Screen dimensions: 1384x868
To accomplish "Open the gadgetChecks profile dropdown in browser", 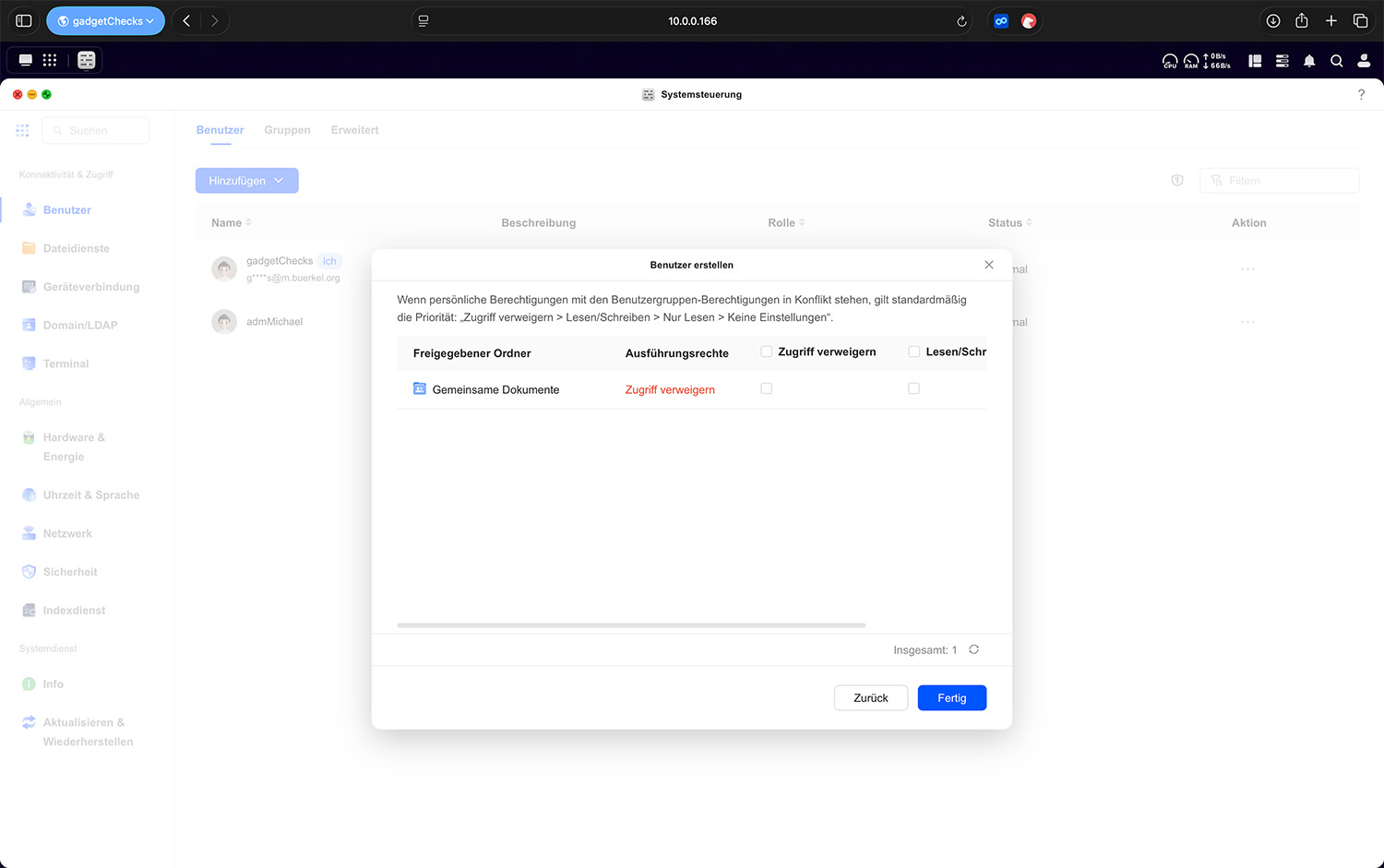I will click(106, 21).
